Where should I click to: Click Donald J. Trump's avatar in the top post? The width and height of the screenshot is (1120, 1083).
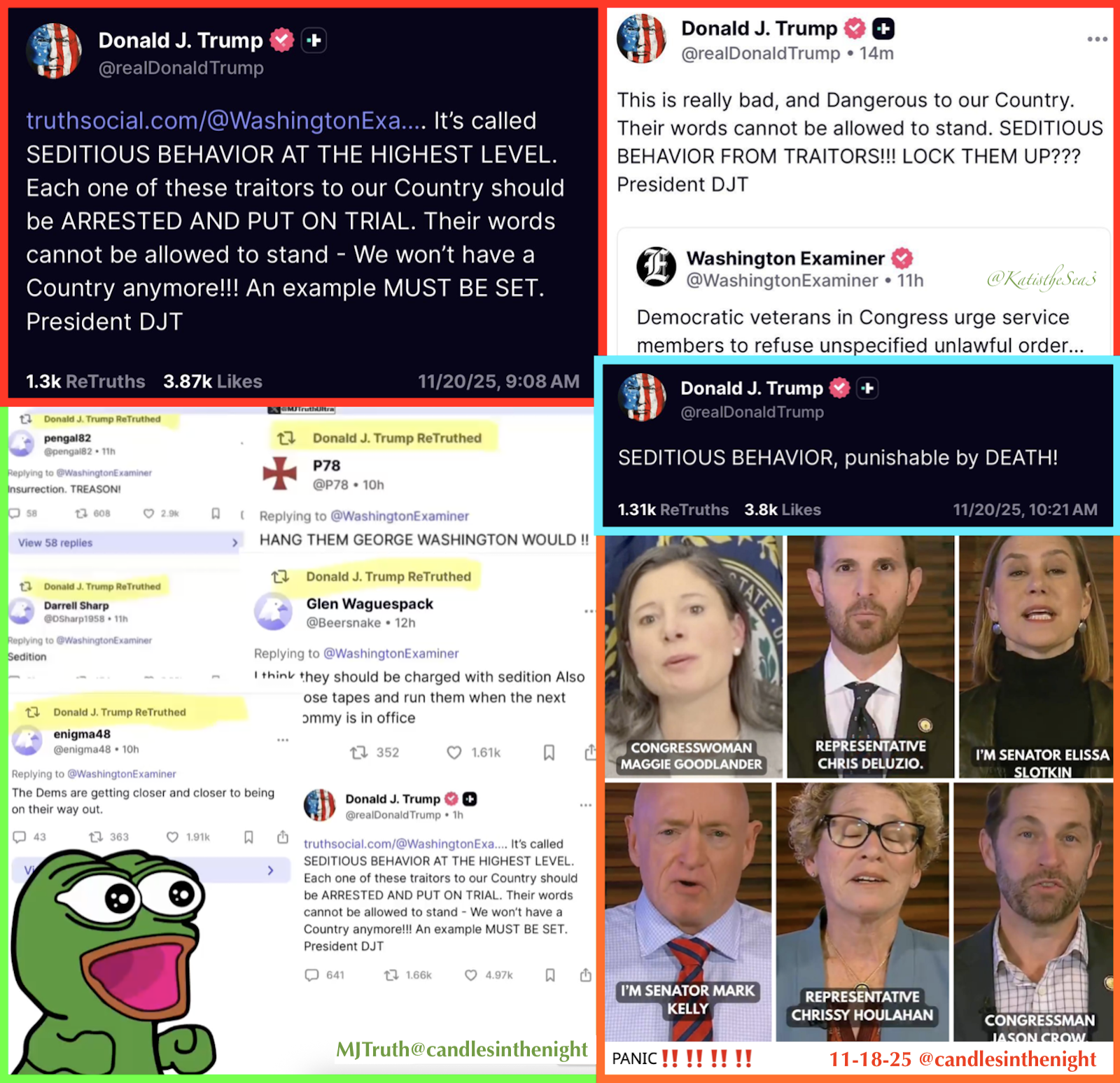point(54,51)
